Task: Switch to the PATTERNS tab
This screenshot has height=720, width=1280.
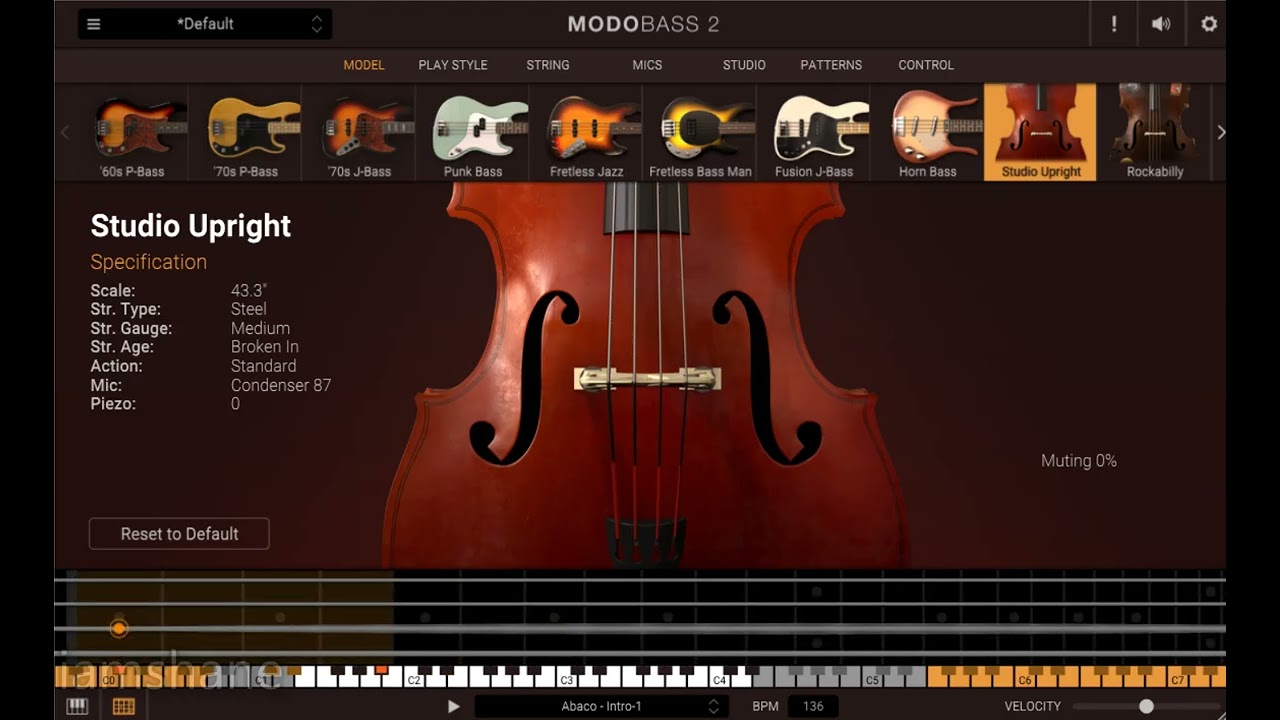Action: [x=831, y=65]
